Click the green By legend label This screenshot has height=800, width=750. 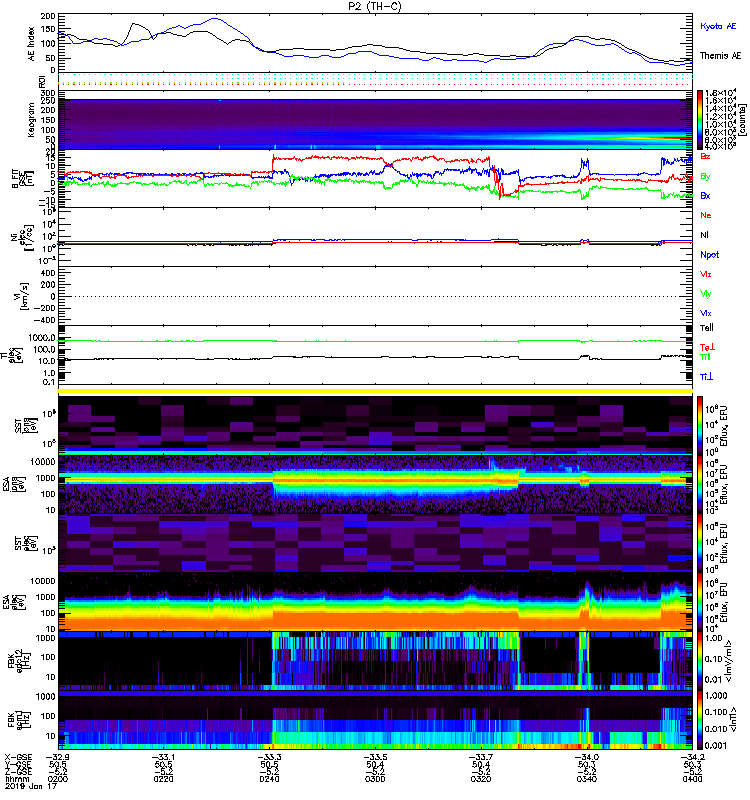(705, 177)
